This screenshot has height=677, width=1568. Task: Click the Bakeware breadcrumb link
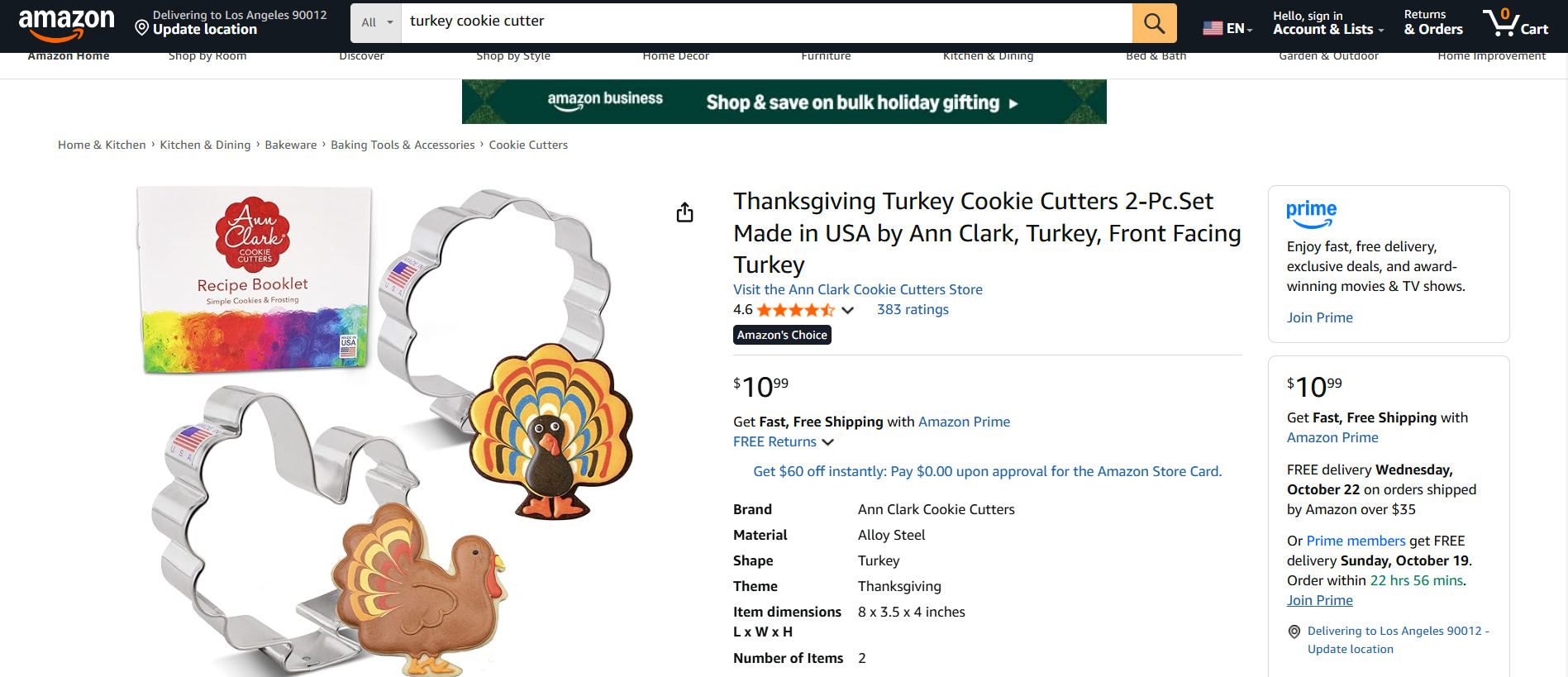click(290, 145)
